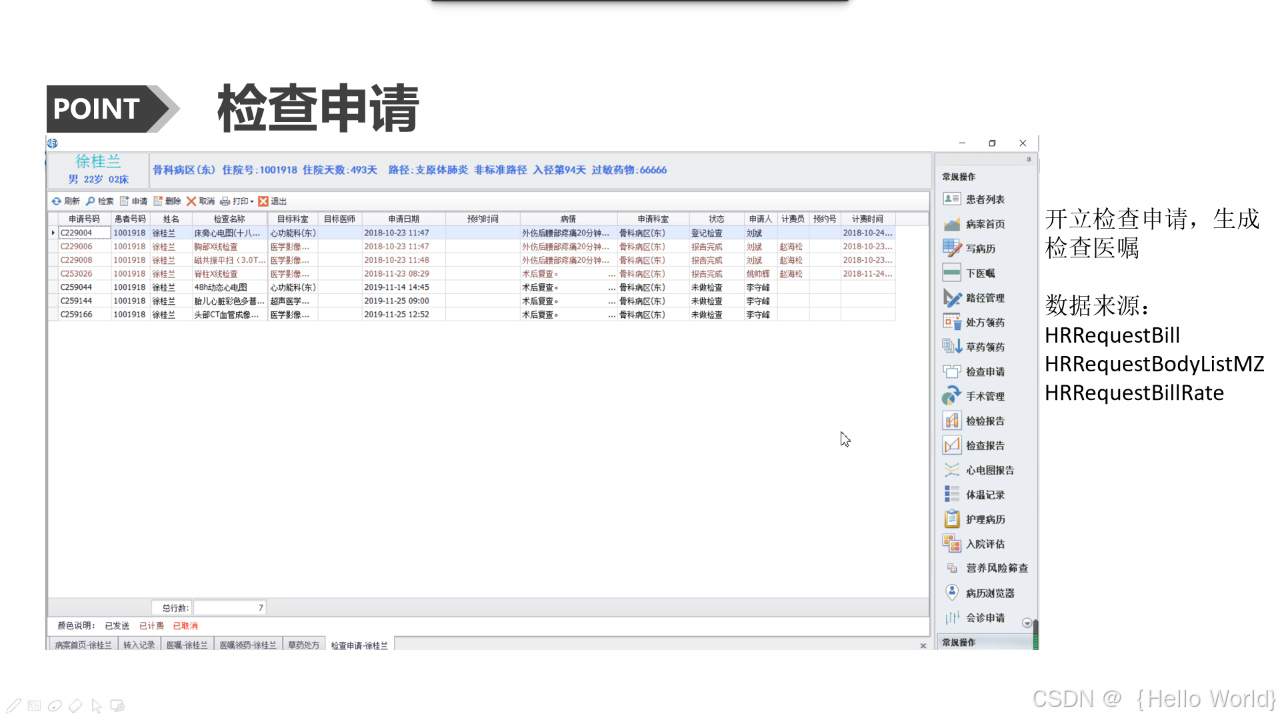Close the current tab with the small x
1280x720 pixels.
pos(923,646)
